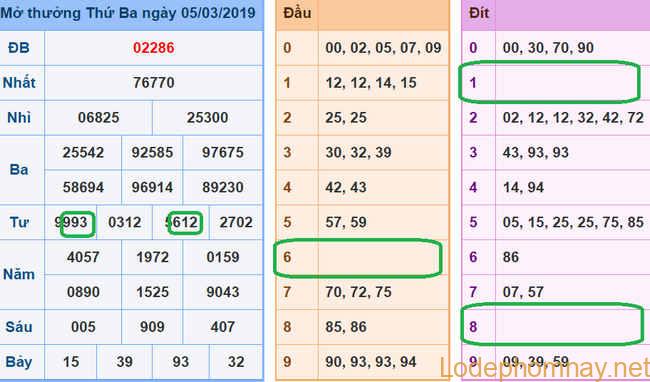Click seventh prize number 39 in Bảy row
This screenshot has width=650, height=382.
pyautogui.click(x=125, y=362)
